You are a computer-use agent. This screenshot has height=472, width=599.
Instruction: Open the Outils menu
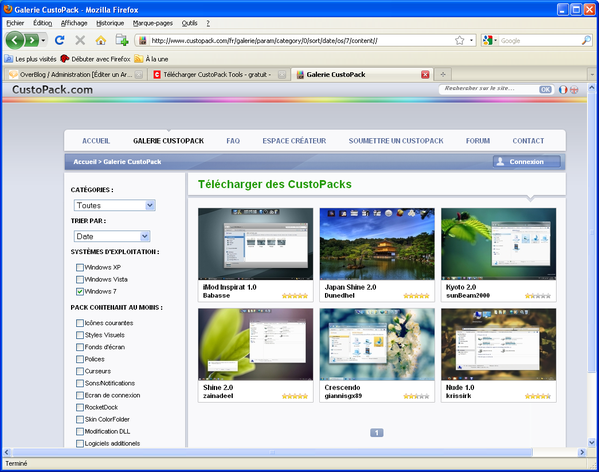[x=189, y=23]
